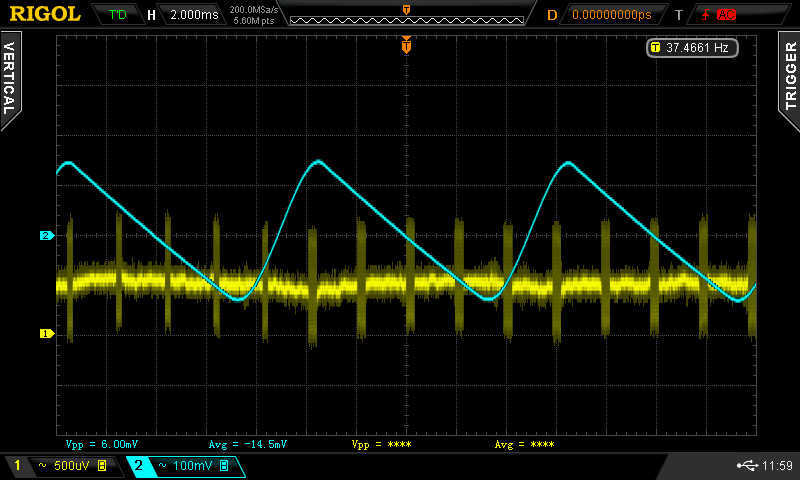Click the cyan Vpp = 6.00mV measurement
This screenshot has width=800, height=480.
click(x=102, y=444)
